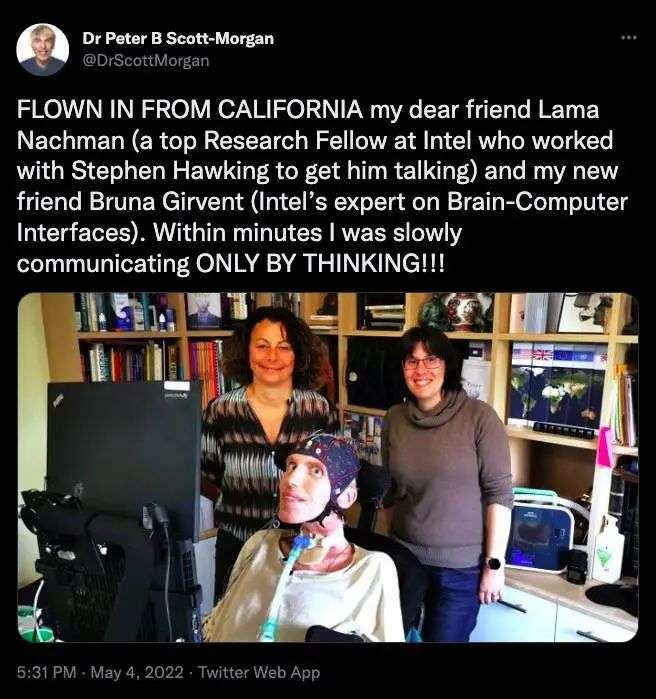This screenshot has height=699, width=656.
Task: Click the Twitter Web App source link
Action: (x=258, y=672)
